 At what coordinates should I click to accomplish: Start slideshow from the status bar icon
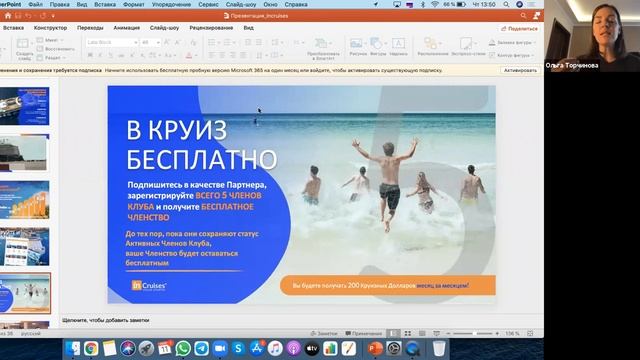pyautogui.click(x=436, y=333)
